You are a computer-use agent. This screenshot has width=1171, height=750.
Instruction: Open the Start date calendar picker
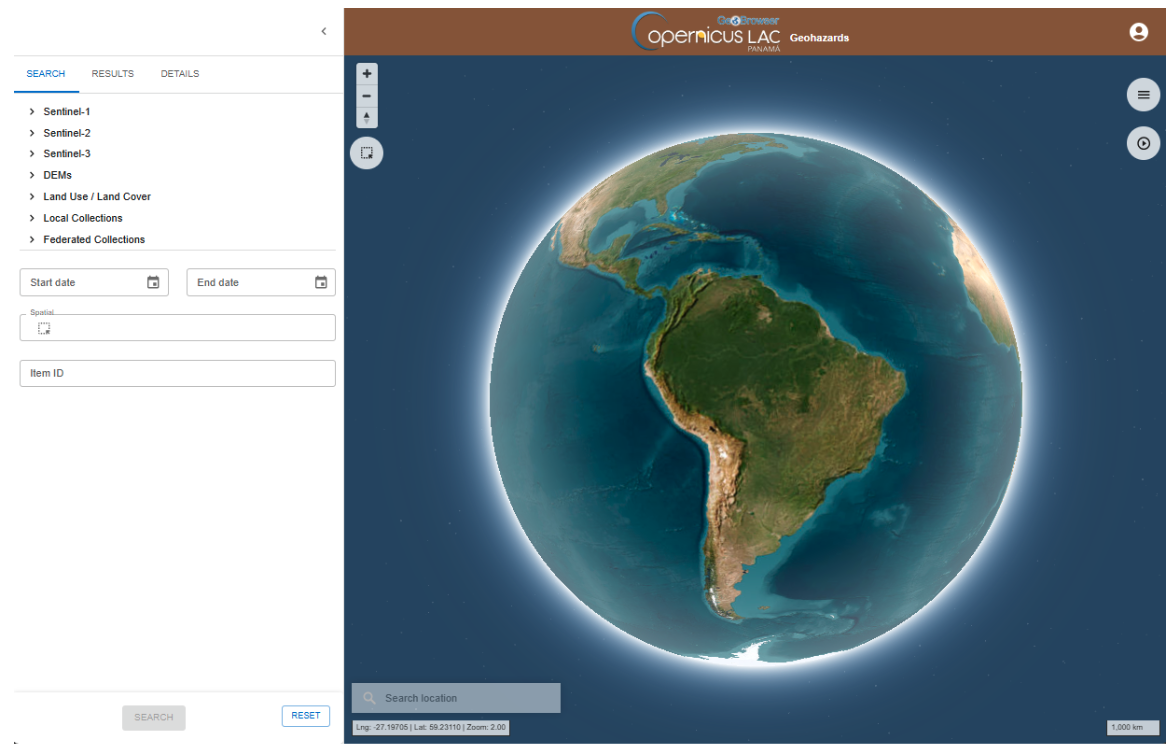[x=153, y=283]
